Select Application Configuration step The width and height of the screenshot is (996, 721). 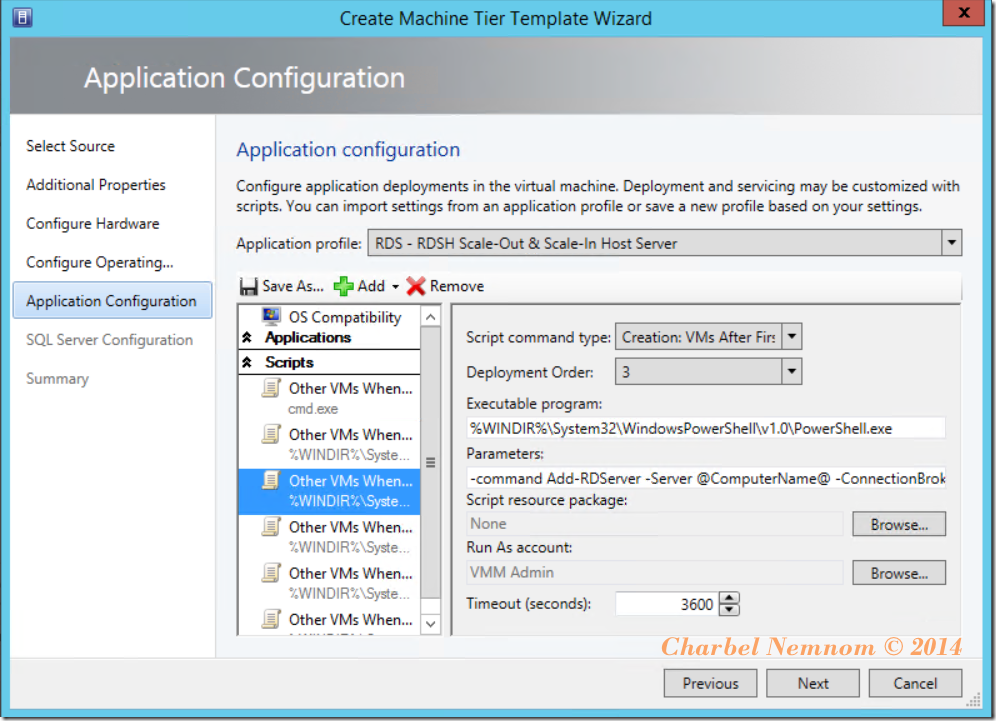[112, 300]
